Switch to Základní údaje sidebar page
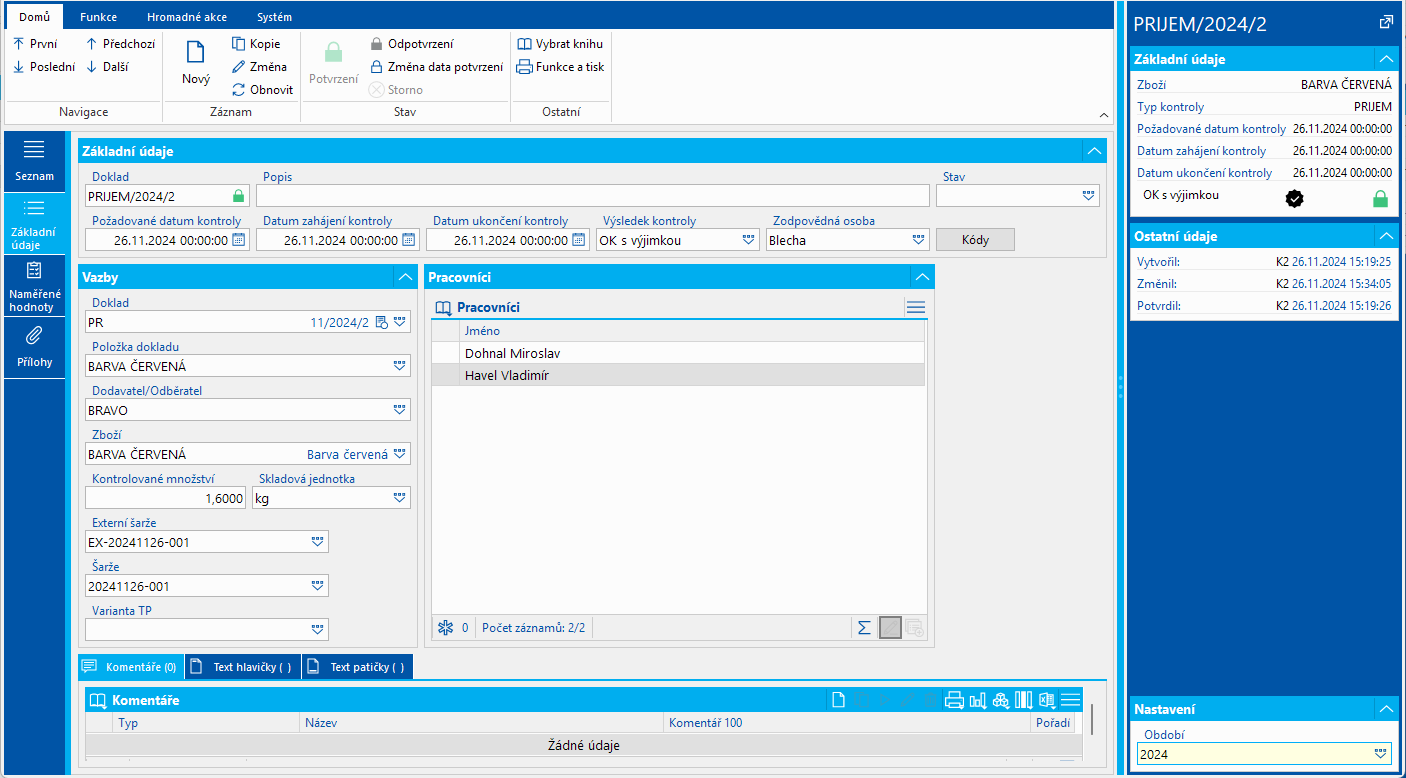 click(34, 222)
